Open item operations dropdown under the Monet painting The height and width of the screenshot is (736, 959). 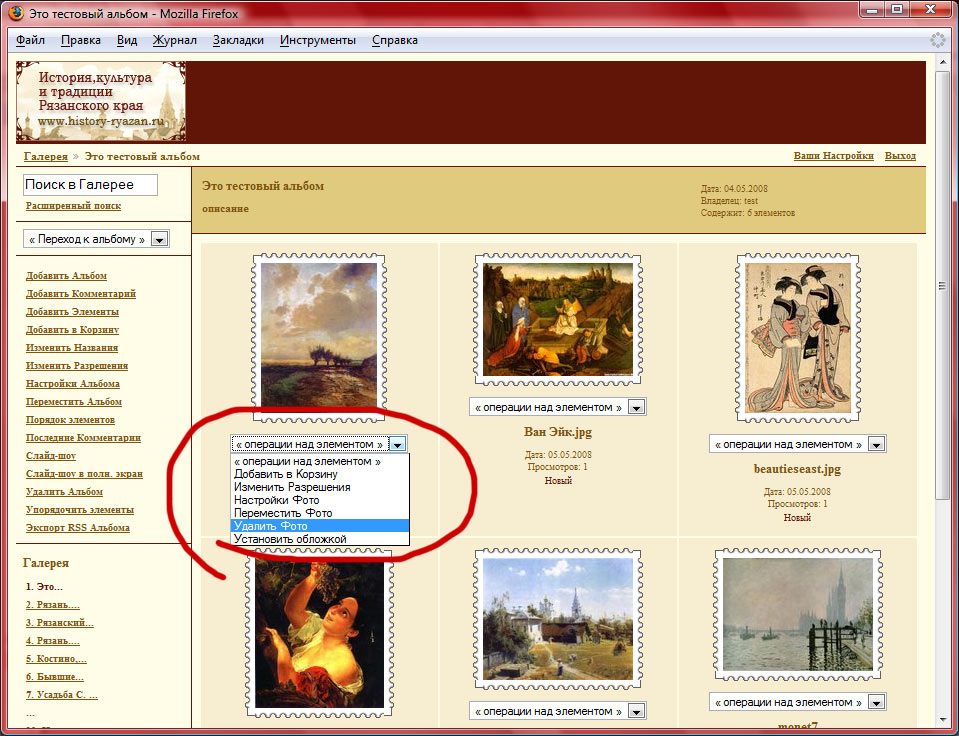coord(798,702)
